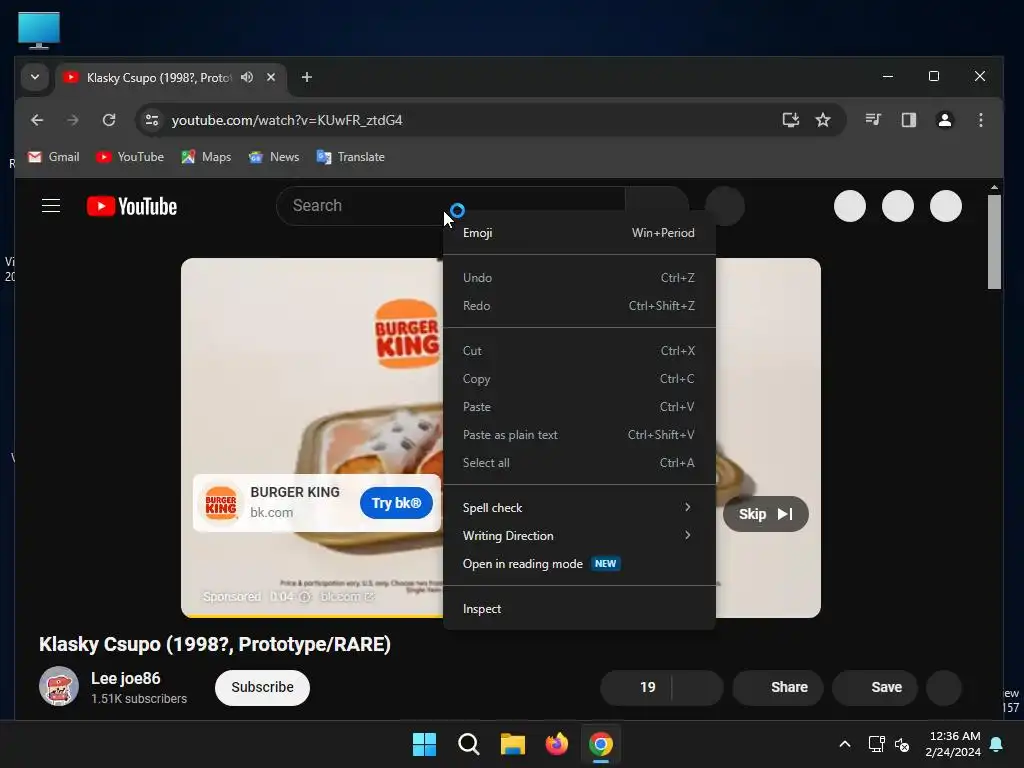Open bk.com link in sponsored bar

coord(347,597)
